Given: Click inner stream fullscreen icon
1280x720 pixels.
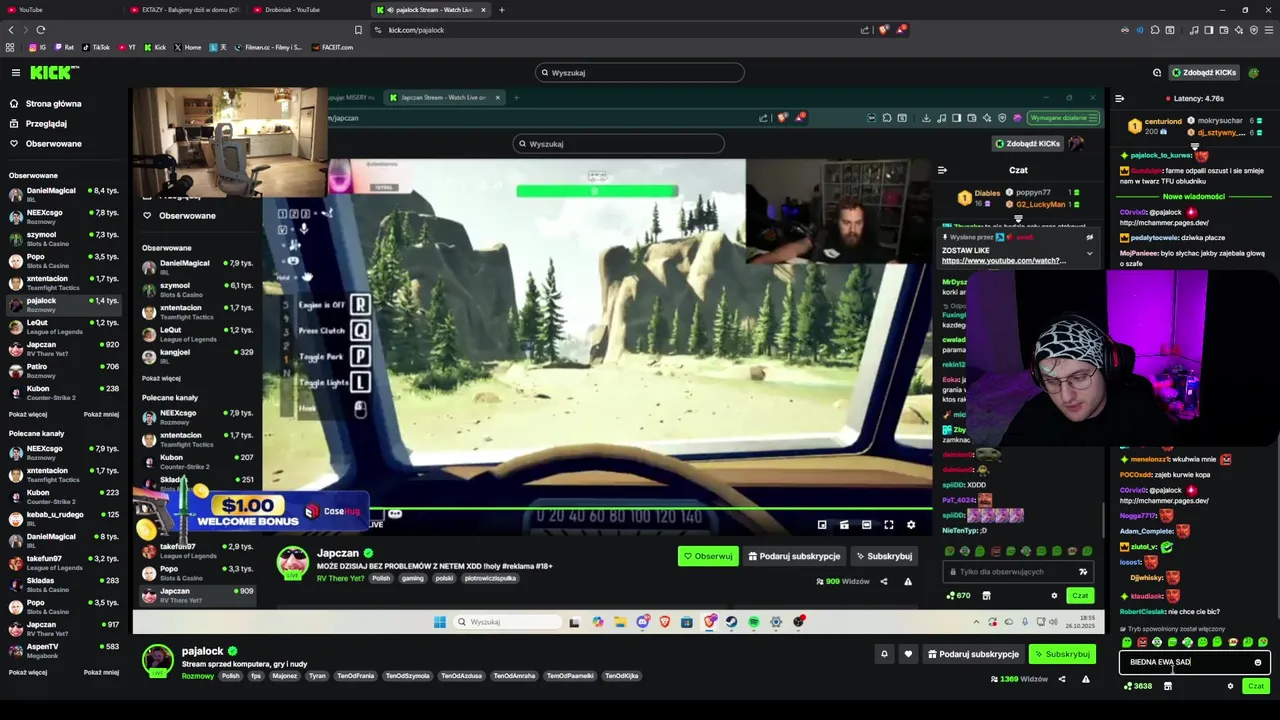Looking at the screenshot, I should pyautogui.click(x=888, y=525).
